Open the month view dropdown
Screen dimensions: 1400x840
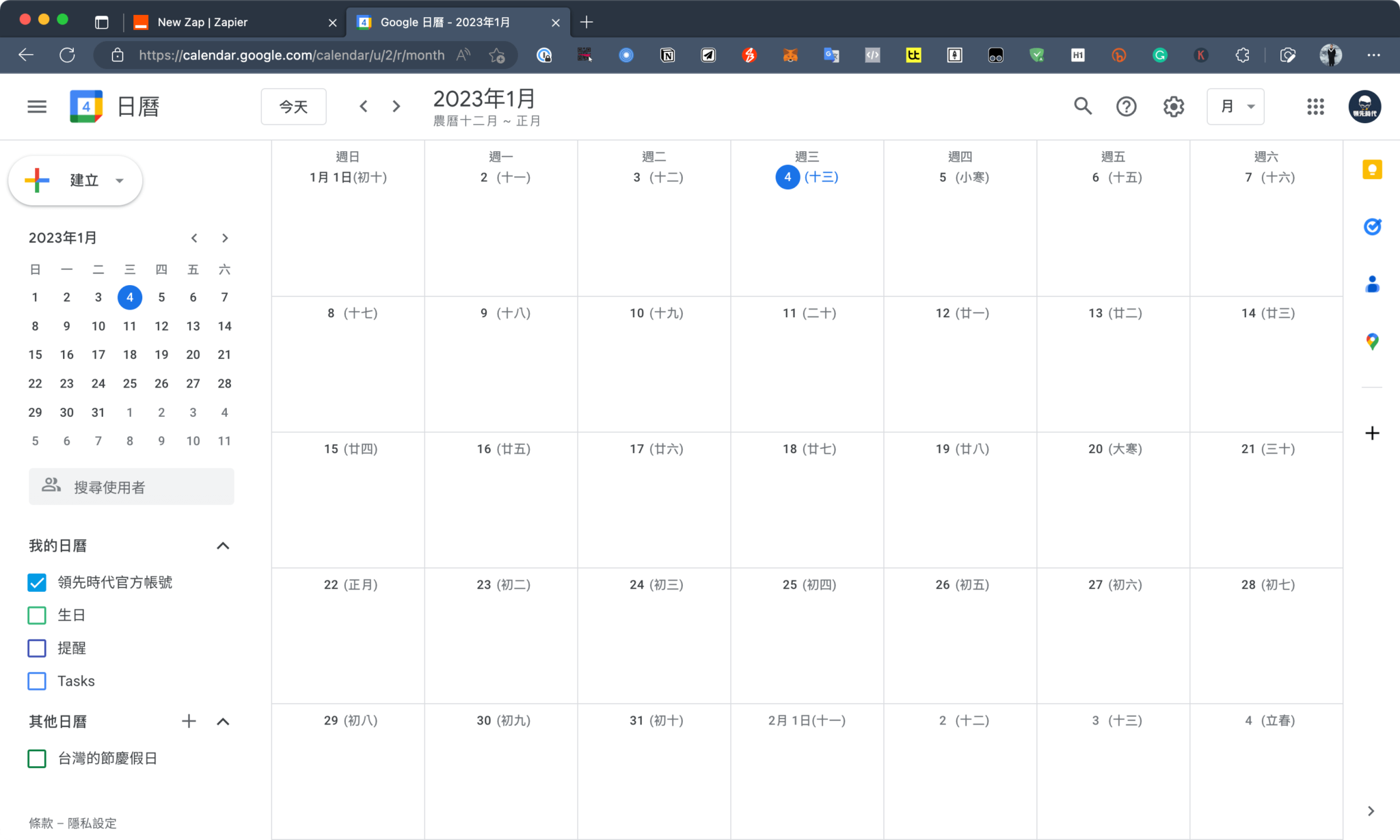point(1236,106)
